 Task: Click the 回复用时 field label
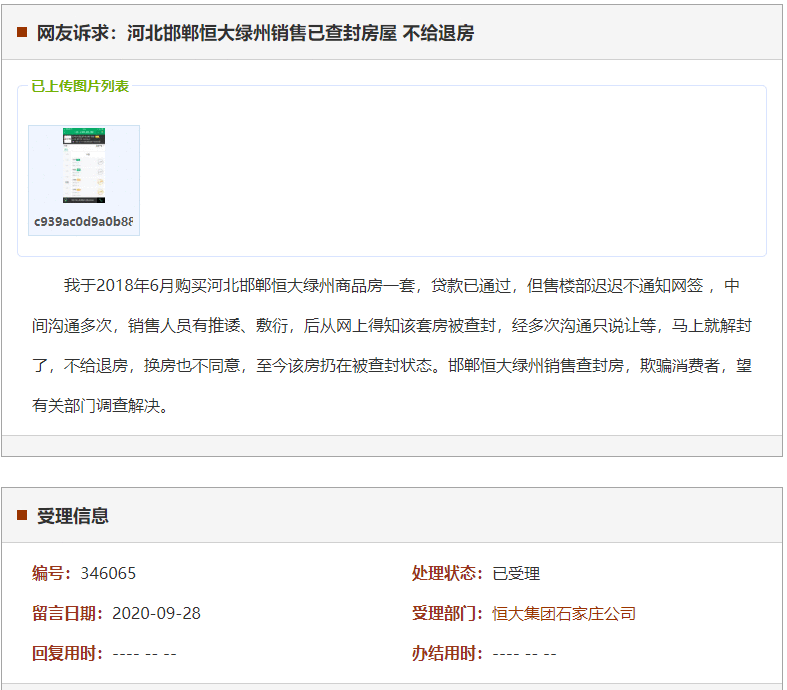coord(68,653)
